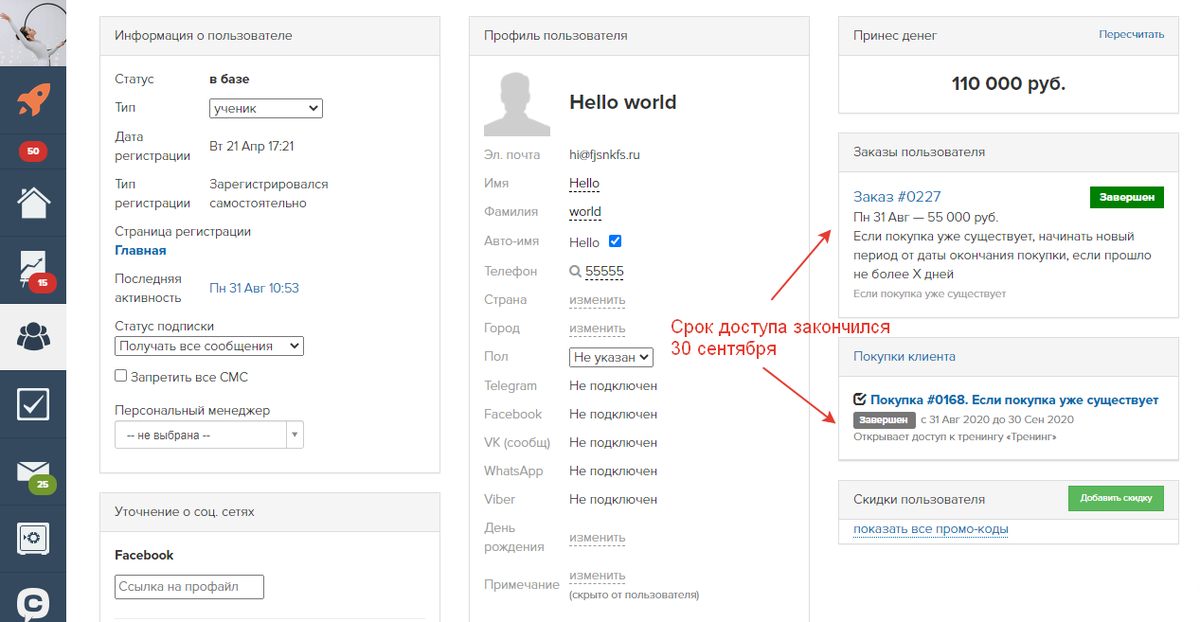
Task: Click the checkmark icon of purchase #0168
Action: point(860,399)
